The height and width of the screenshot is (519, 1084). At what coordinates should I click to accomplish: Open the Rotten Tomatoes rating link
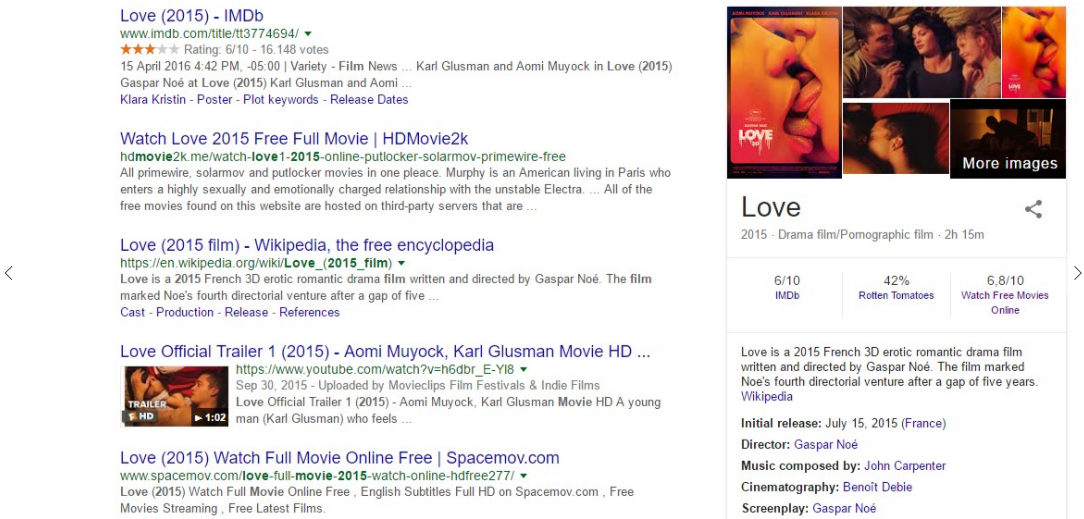point(896,296)
